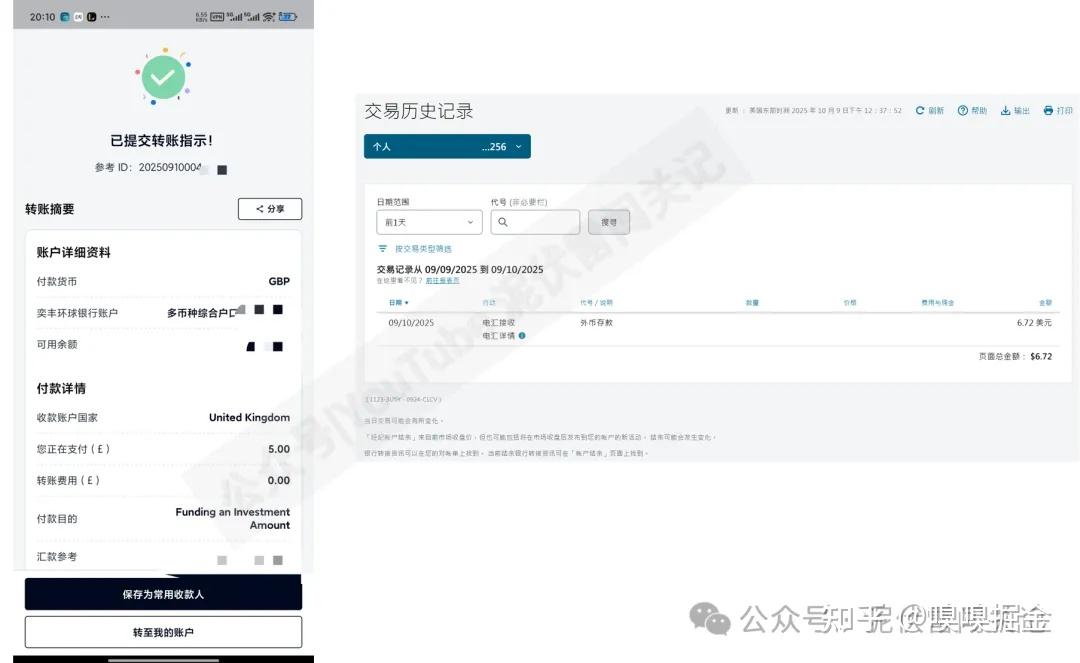Click the 价格 column header
This screenshot has width=1080, height=663.
click(x=850, y=302)
